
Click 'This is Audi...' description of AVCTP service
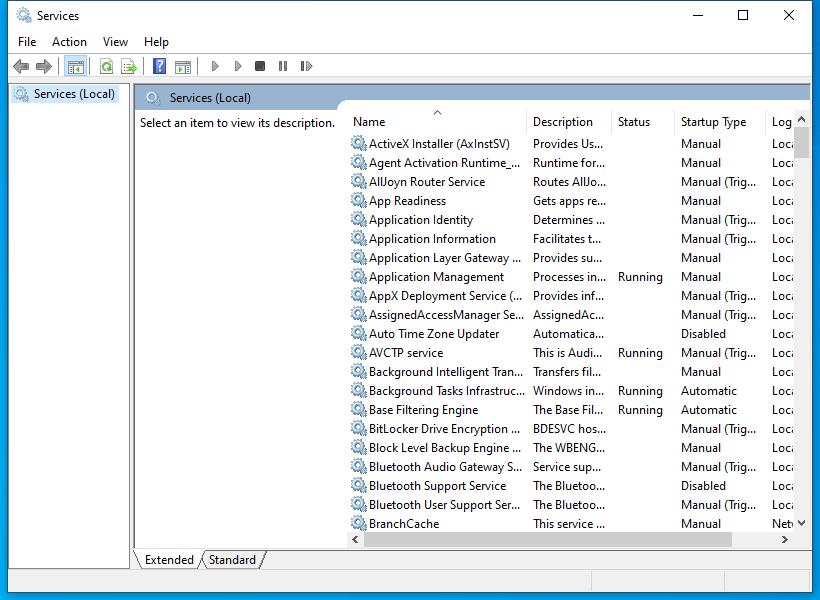pos(567,353)
